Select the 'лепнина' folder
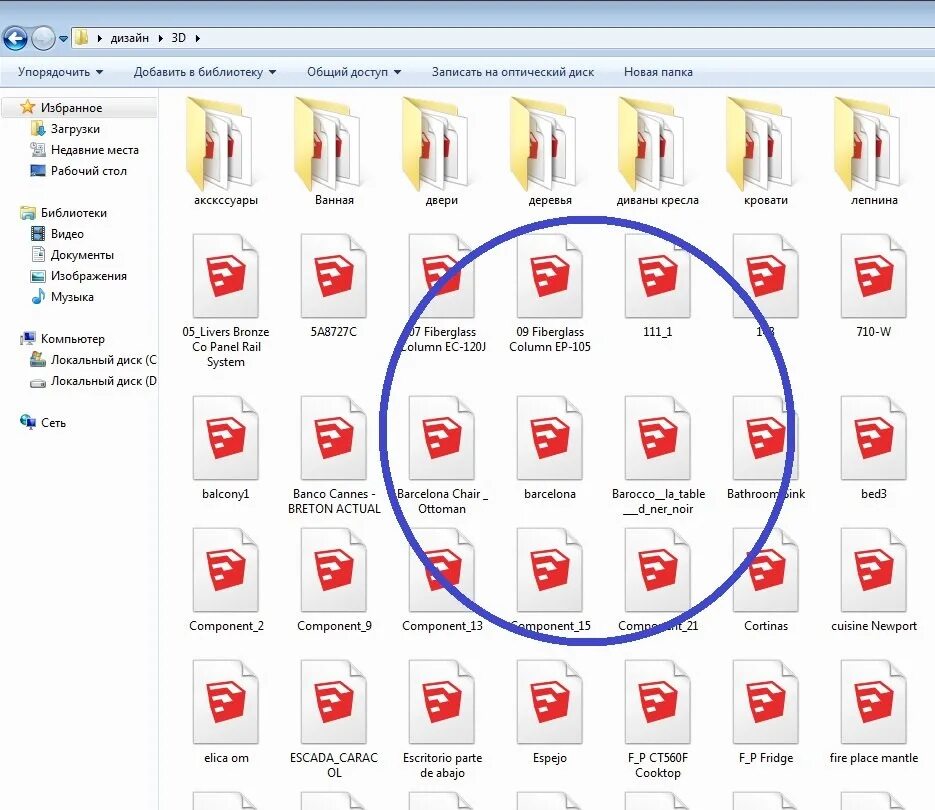 [874, 152]
